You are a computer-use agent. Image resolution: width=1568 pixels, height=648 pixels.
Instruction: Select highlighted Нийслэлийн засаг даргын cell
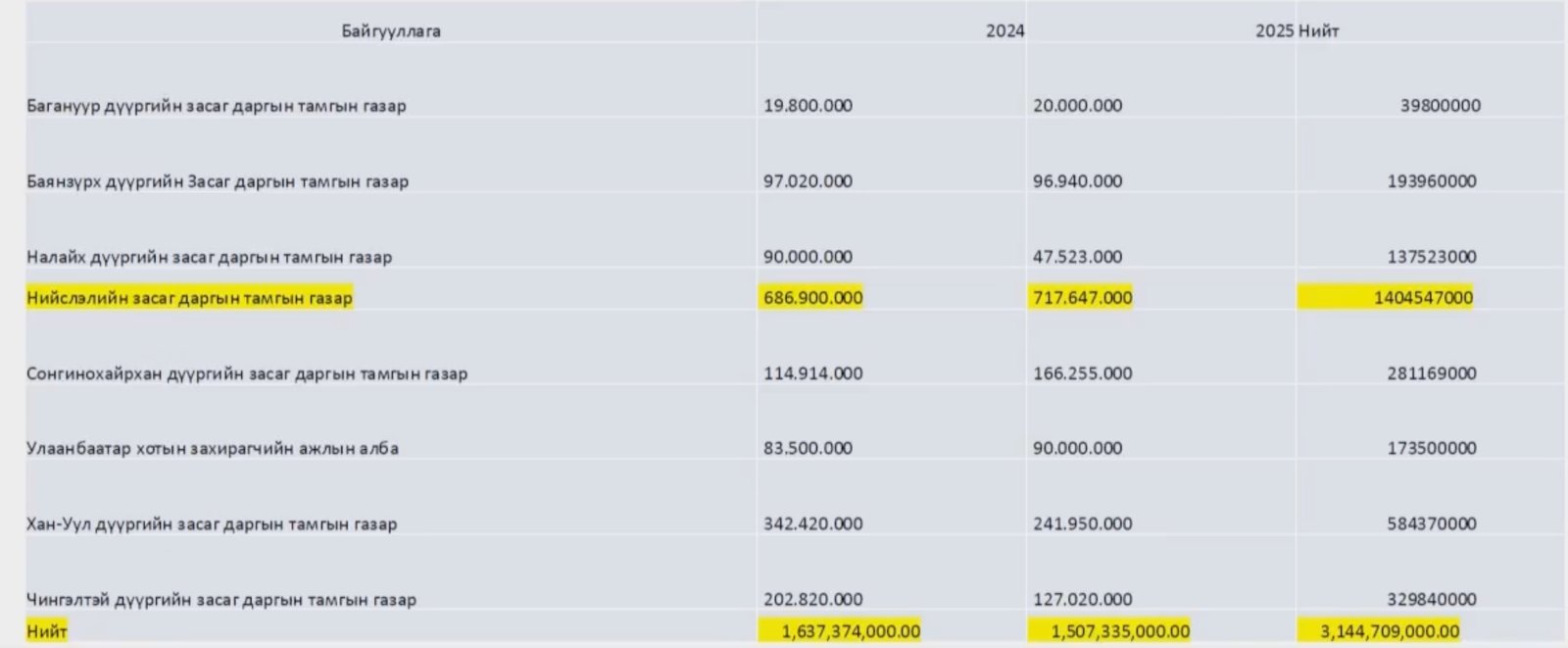(x=189, y=297)
